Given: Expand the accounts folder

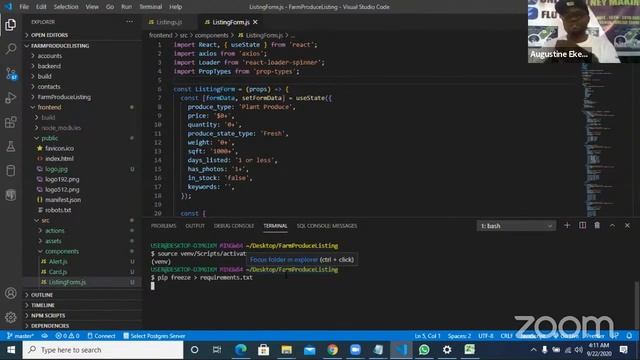Looking at the screenshot, I should click(x=49, y=56).
